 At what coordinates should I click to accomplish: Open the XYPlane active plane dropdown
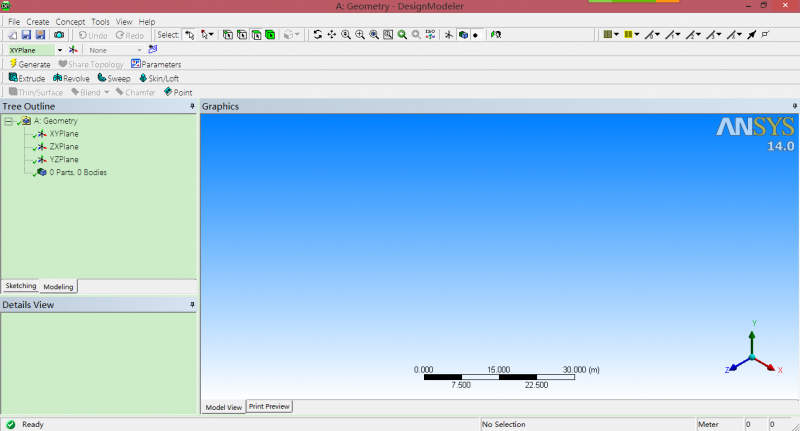[x=60, y=50]
